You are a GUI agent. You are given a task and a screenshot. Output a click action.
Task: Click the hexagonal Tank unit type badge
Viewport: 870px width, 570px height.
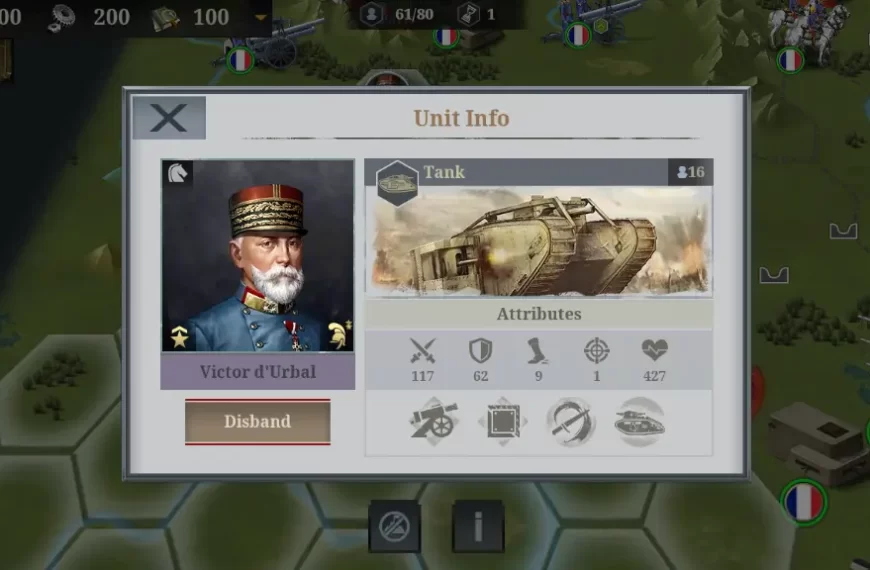[x=397, y=184]
